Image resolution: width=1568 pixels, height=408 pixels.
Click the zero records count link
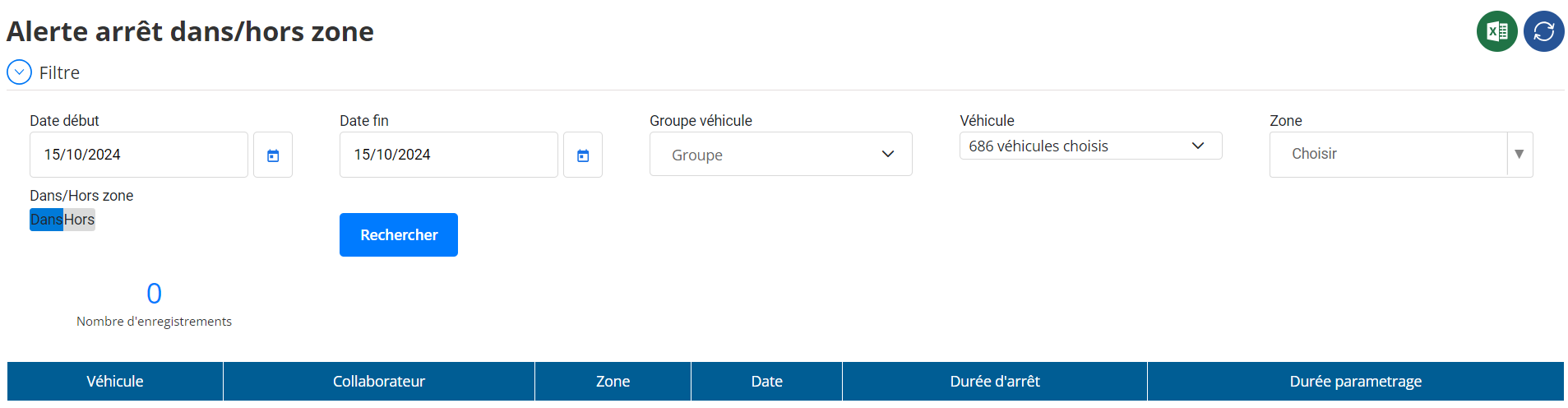pyautogui.click(x=154, y=294)
